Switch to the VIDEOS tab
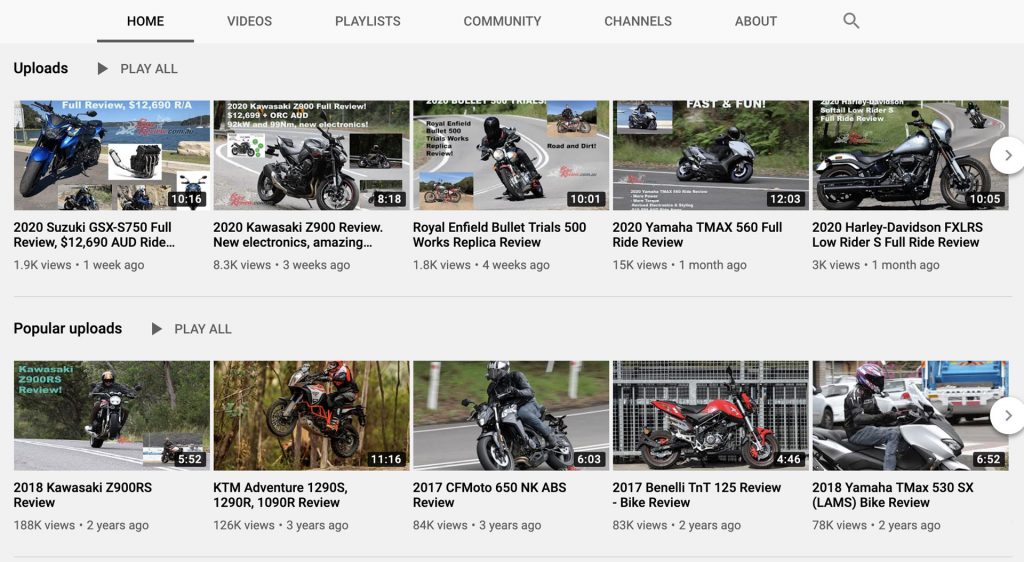This screenshot has height=562, width=1024. coord(249,21)
